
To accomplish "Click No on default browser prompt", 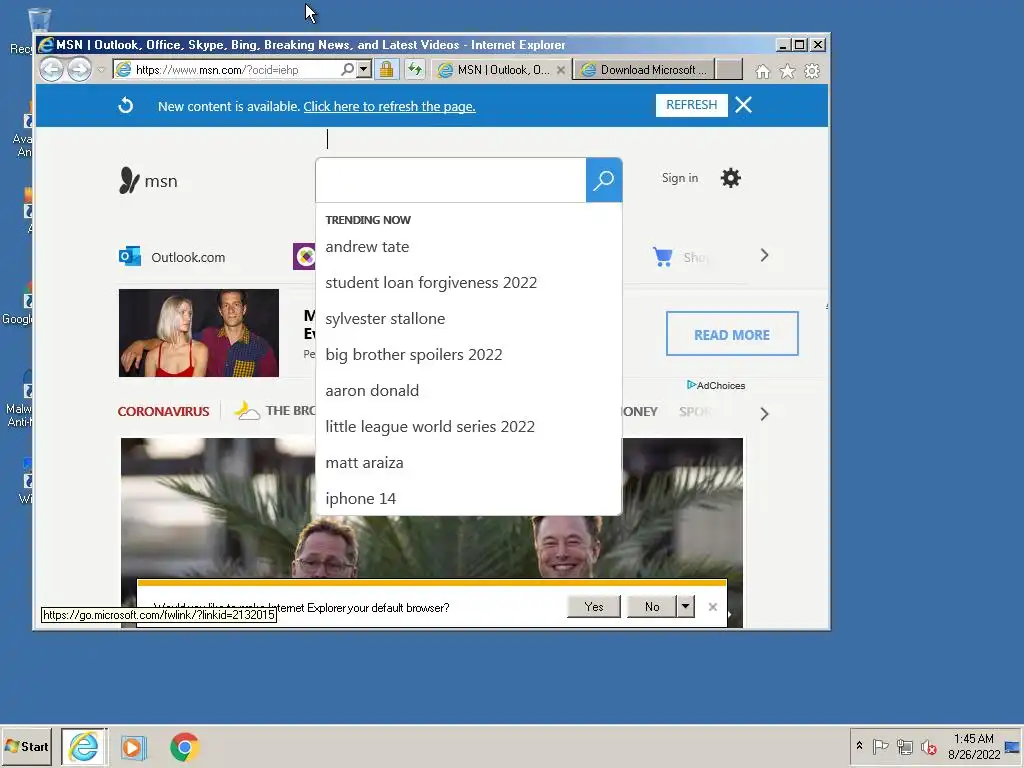I will (x=652, y=607).
